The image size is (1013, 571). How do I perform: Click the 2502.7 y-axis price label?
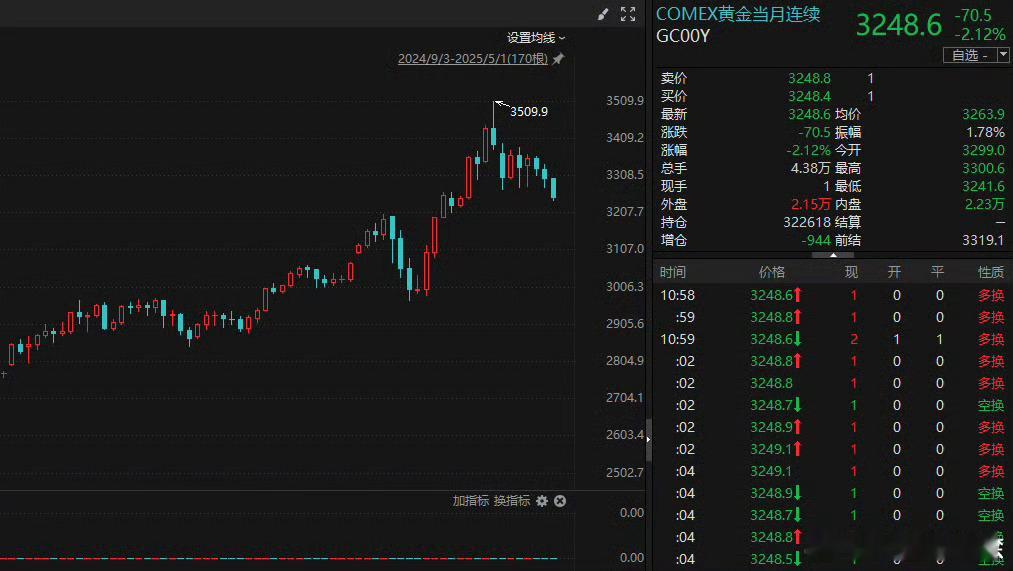(625, 472)
